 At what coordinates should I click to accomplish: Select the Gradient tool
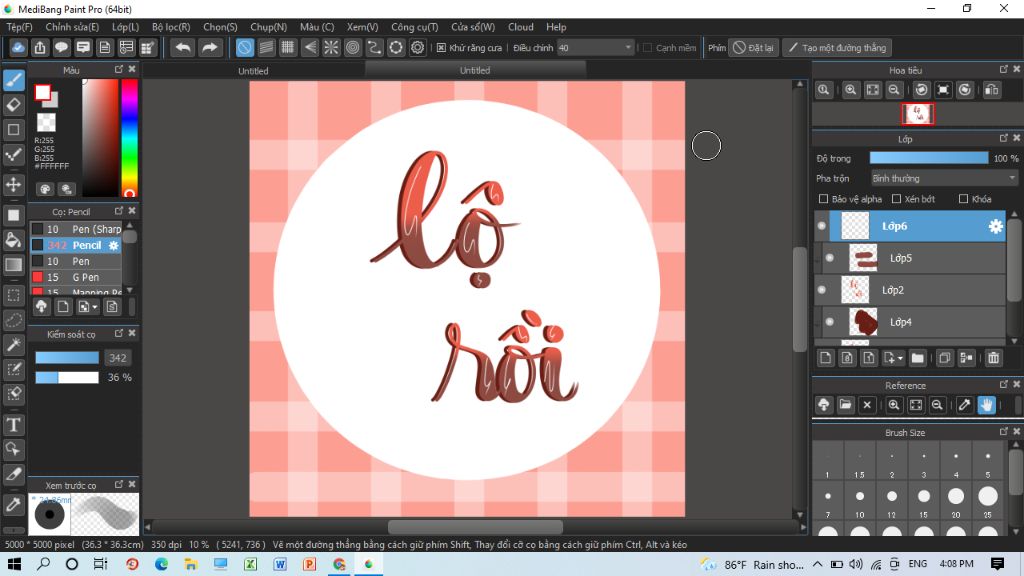[x=14, y=265]
